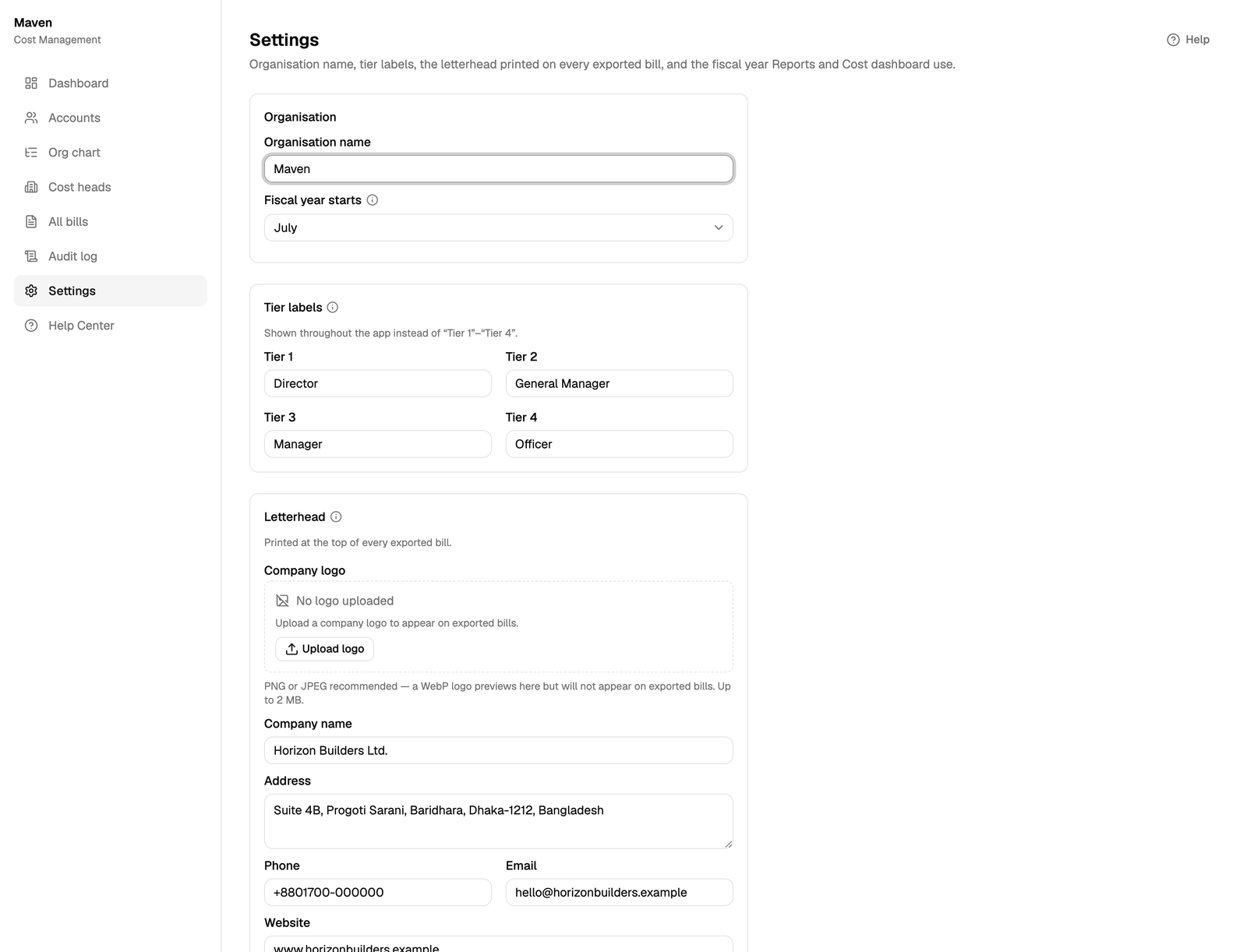Go to the Settings sidebar item

click(111, 291)
